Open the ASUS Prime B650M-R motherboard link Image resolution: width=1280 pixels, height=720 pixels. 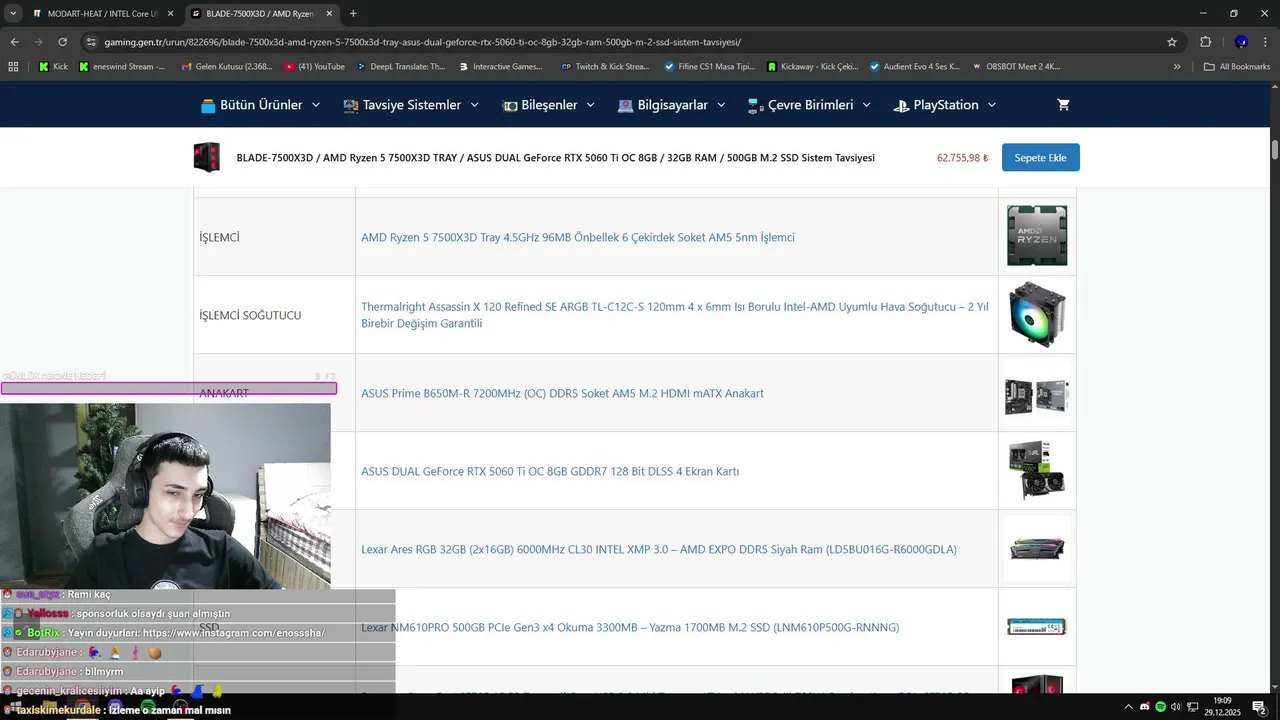(562, 393)
